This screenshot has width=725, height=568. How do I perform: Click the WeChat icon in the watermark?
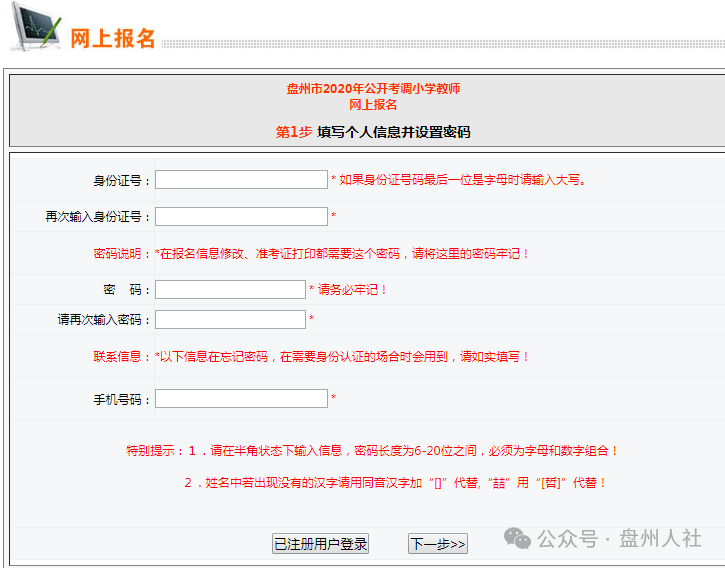(517, 538)
